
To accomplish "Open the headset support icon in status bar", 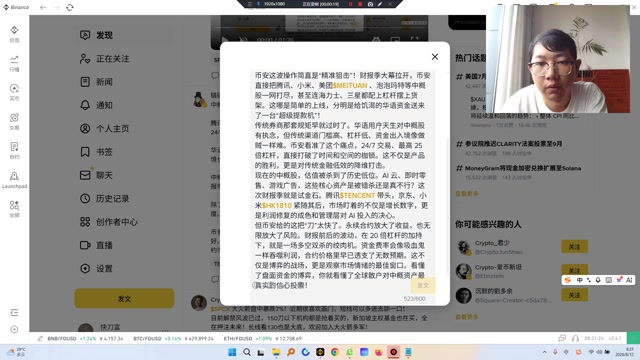I will pos(576,338).
